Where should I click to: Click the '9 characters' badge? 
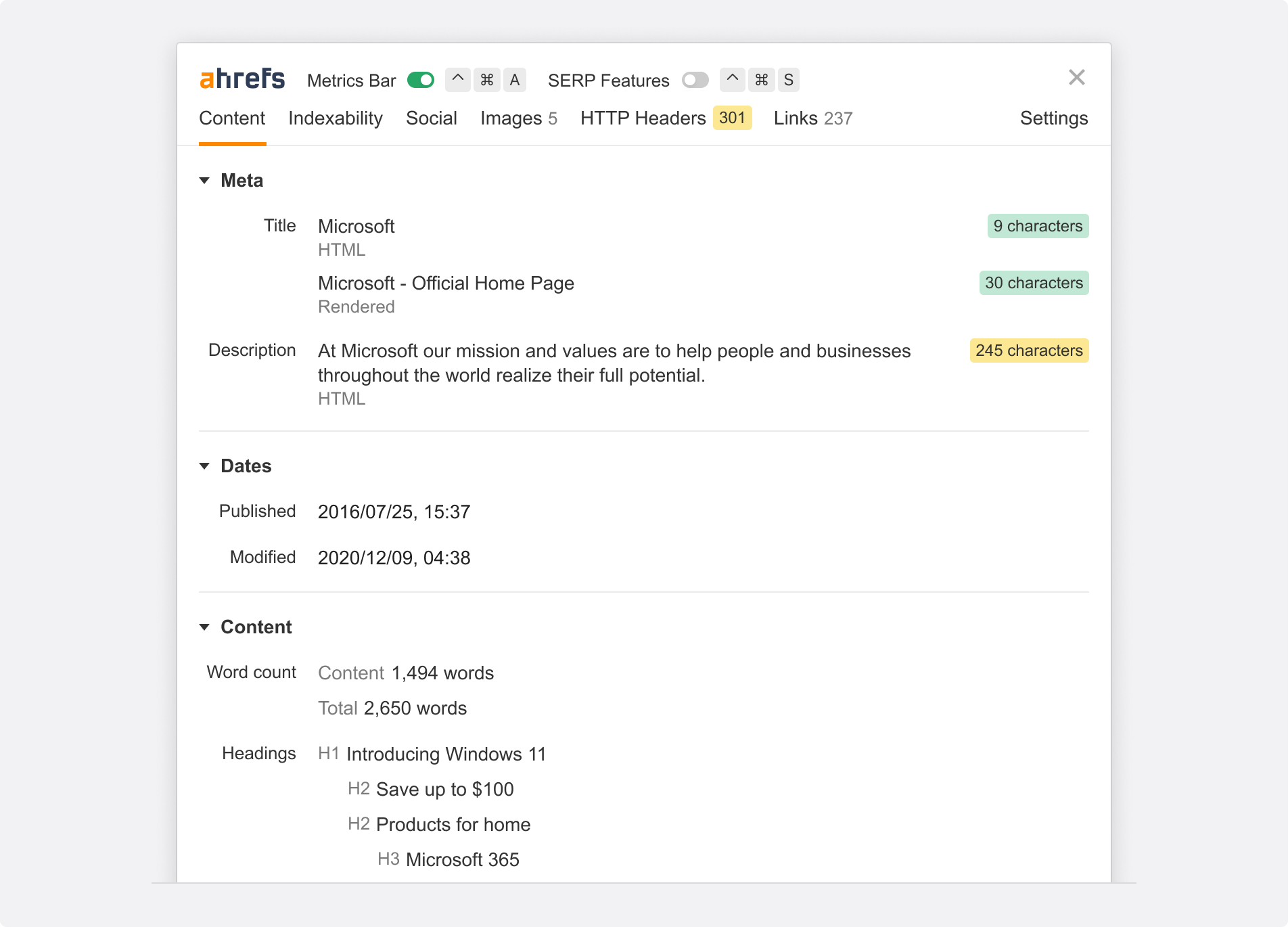(1038, 226)
